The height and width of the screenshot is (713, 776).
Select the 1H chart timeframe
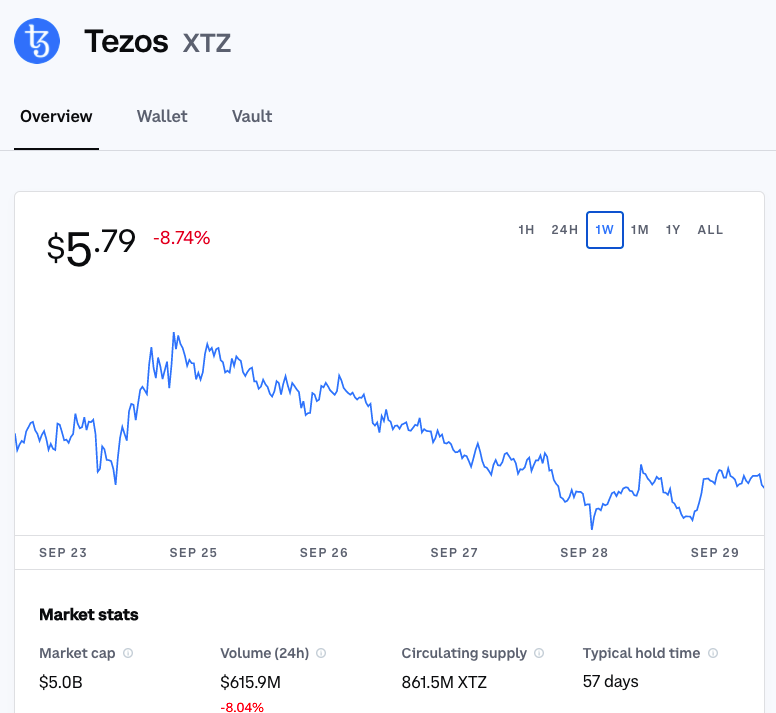click(x=526, y=230)
